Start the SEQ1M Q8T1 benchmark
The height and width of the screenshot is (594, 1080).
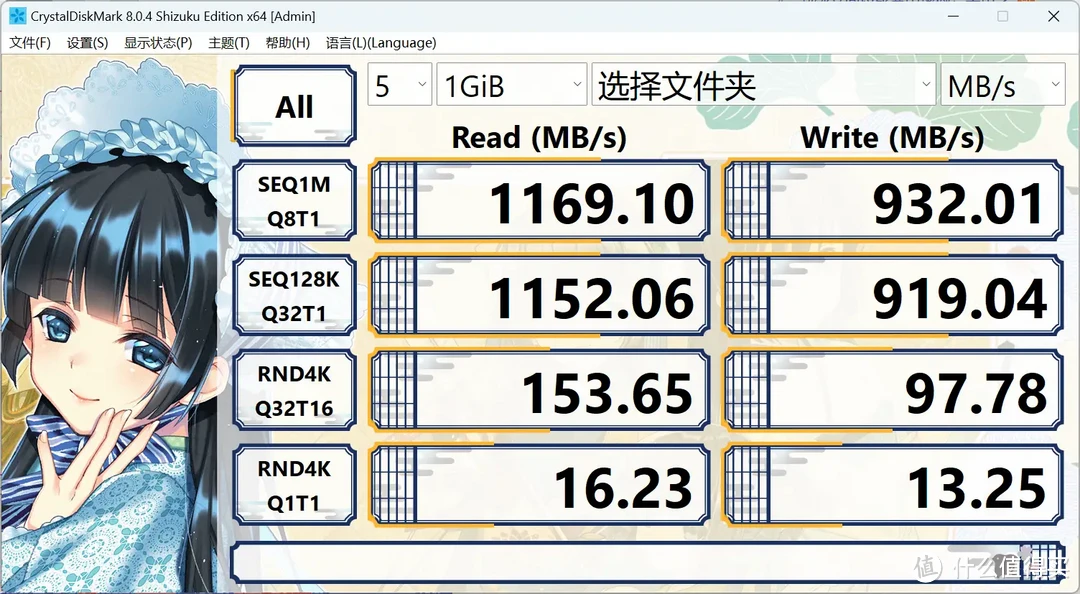tap(293, 199)
